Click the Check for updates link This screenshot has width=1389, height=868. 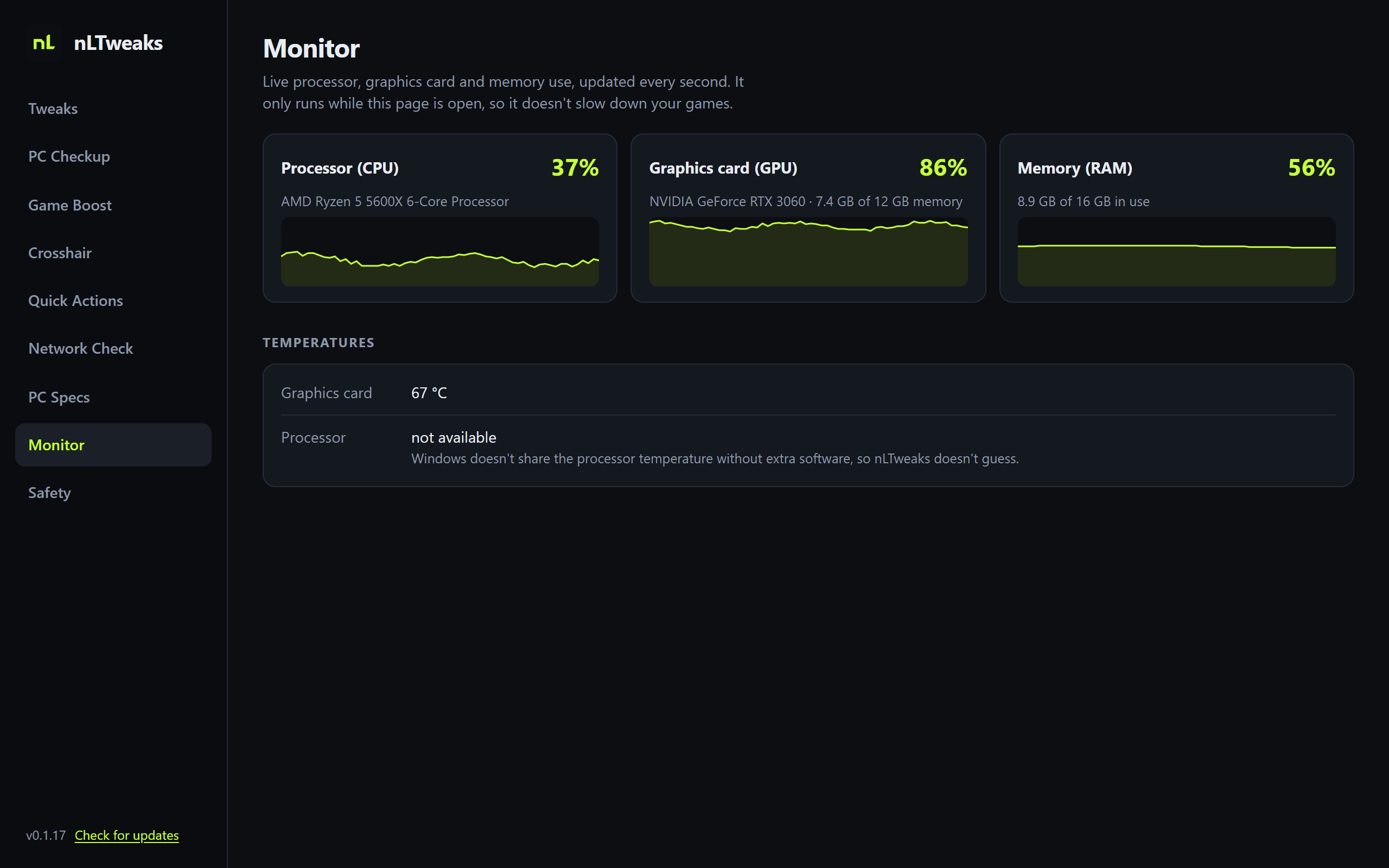pyautogui.click(x=127, y=835)
